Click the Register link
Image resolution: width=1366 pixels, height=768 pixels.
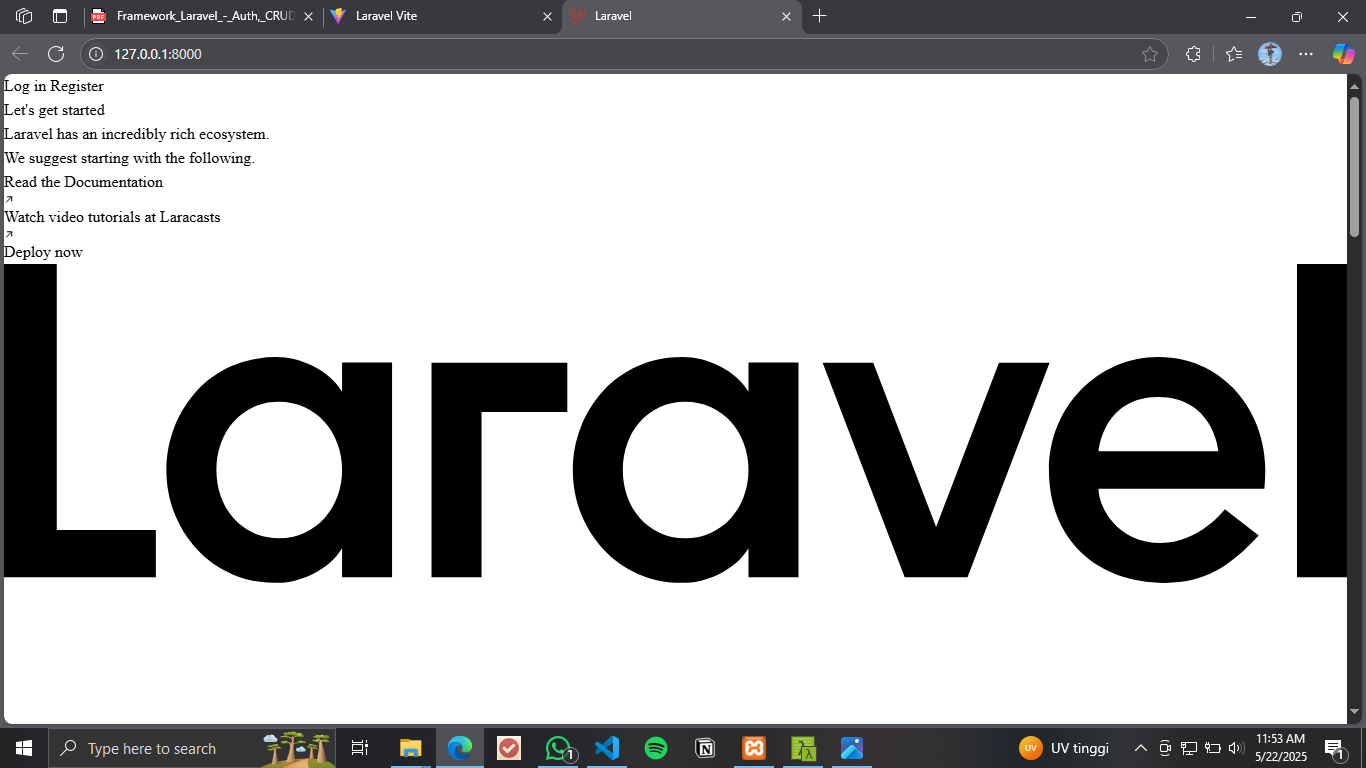[77, 86]
